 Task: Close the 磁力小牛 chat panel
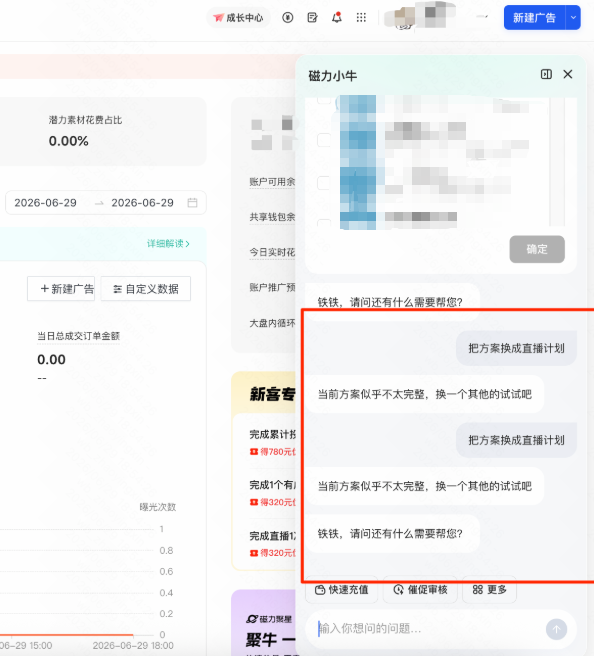pyautogui.click(x=568, y=74)
